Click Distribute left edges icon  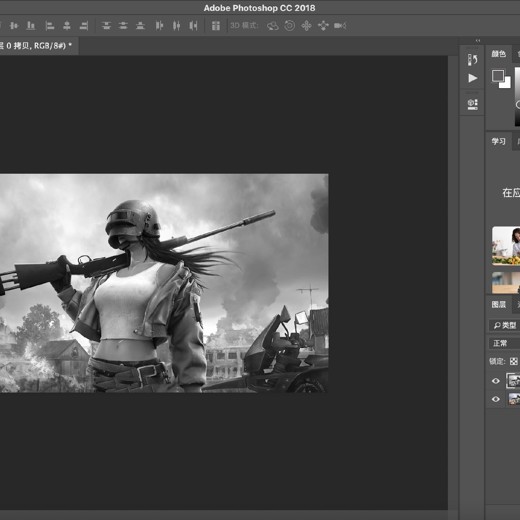pyautogui.click(x=159, y=26)
